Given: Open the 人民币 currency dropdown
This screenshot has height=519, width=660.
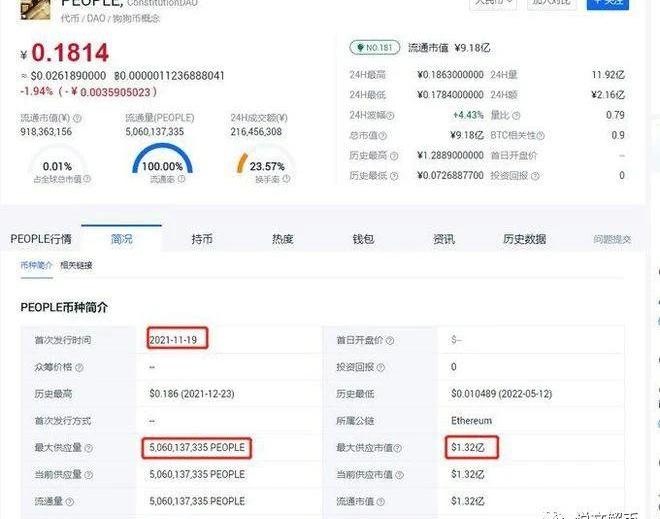Looking at the screenshot, I should coord(494,3).
